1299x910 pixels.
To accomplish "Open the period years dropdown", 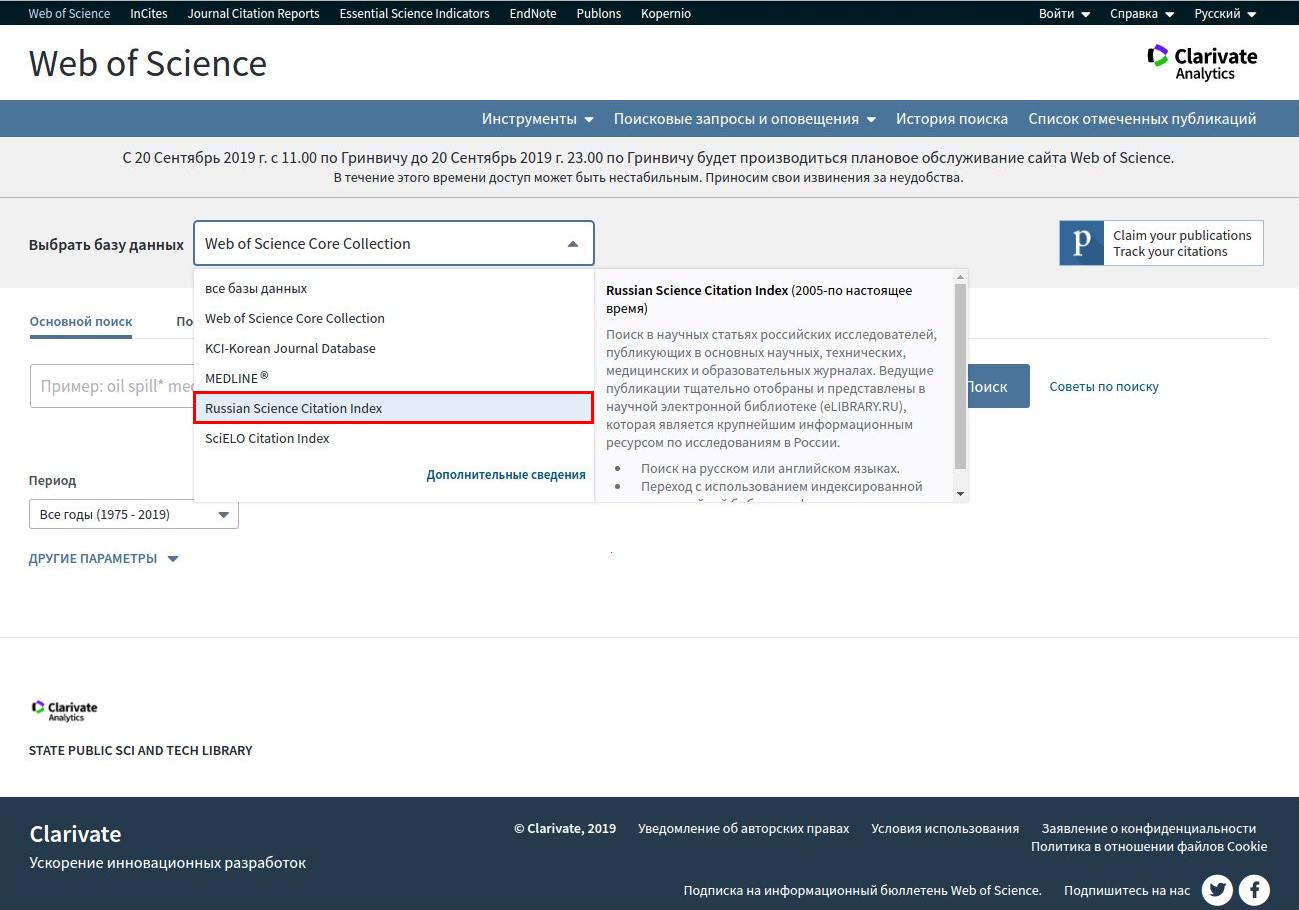I will click(x=133, y=514).
